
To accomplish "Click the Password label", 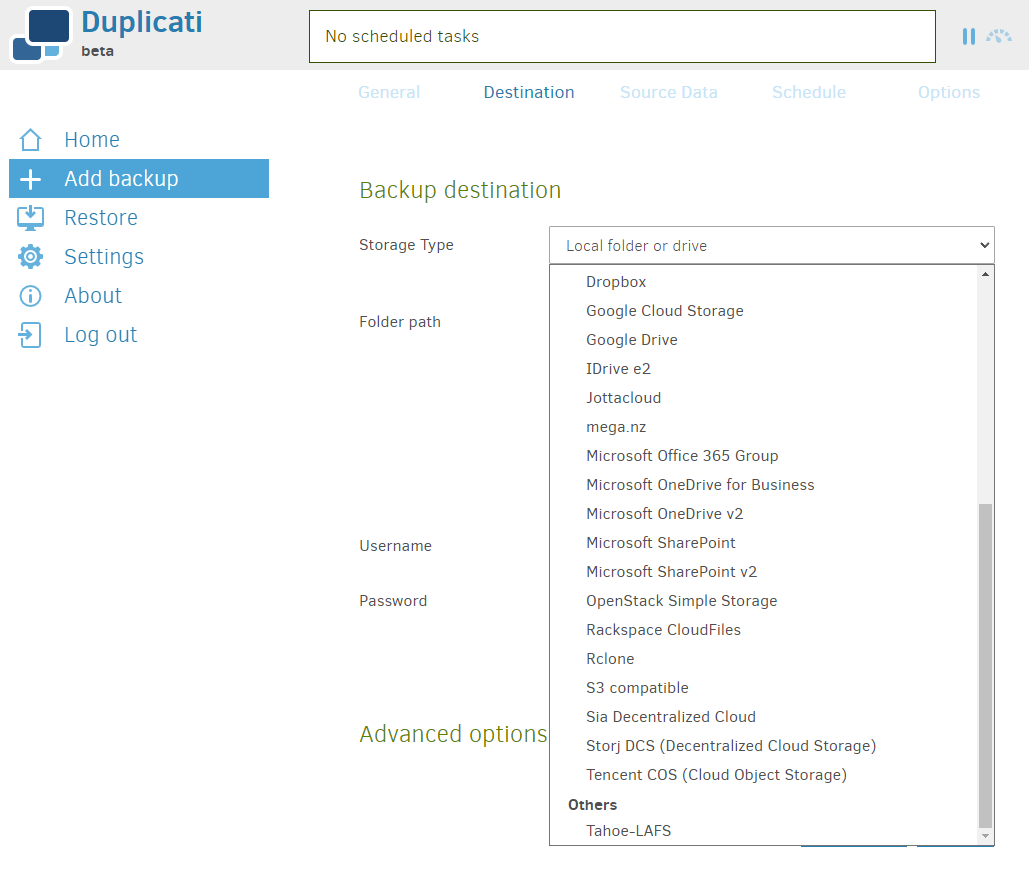I will 392,601.
